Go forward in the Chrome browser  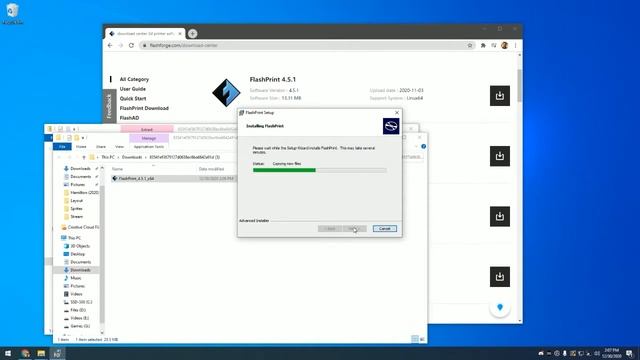click(120, 45)
